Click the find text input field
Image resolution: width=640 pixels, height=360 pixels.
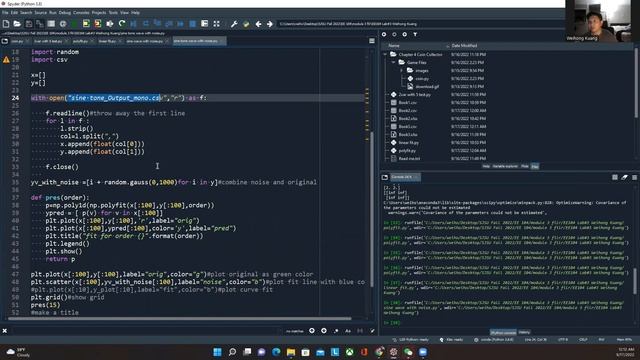pyautogui.click(x=147, y=331)
